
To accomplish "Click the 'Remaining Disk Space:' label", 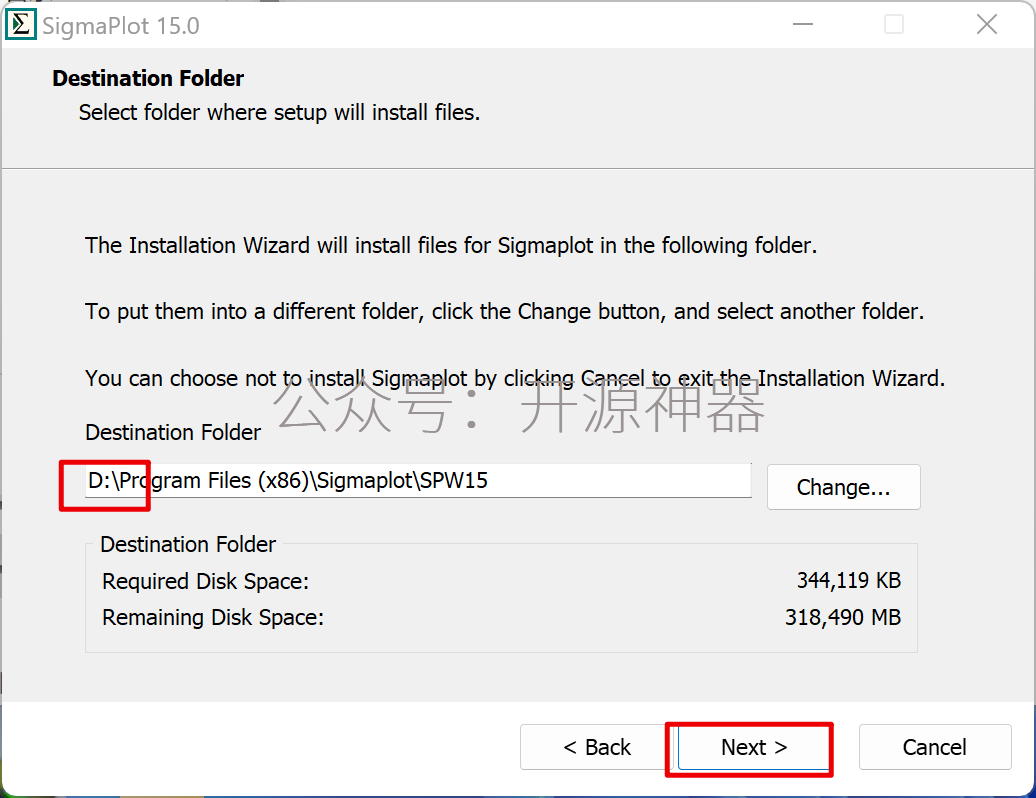I will coord(213,618).
